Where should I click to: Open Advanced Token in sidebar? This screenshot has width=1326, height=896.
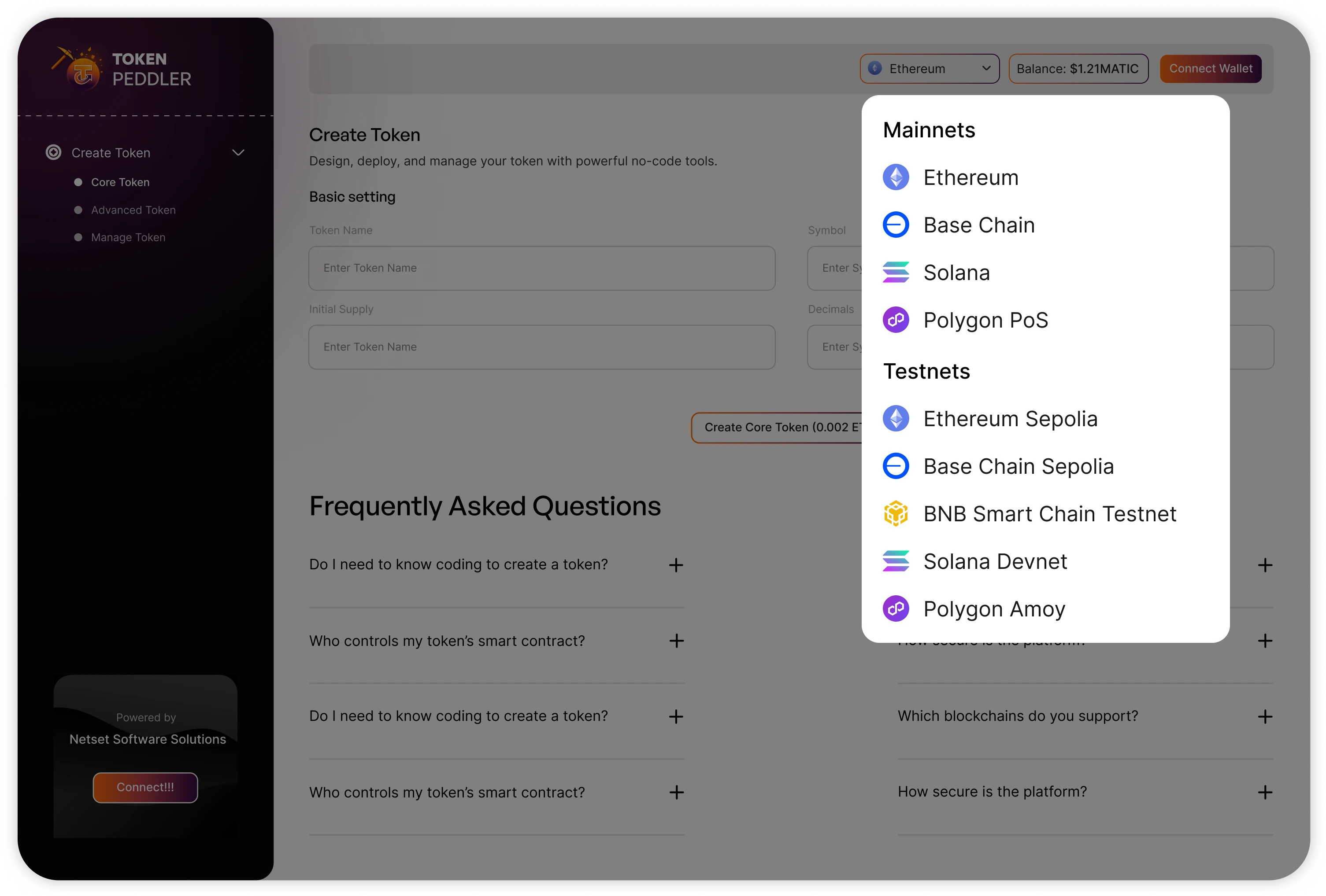click(x=133, y=210)
